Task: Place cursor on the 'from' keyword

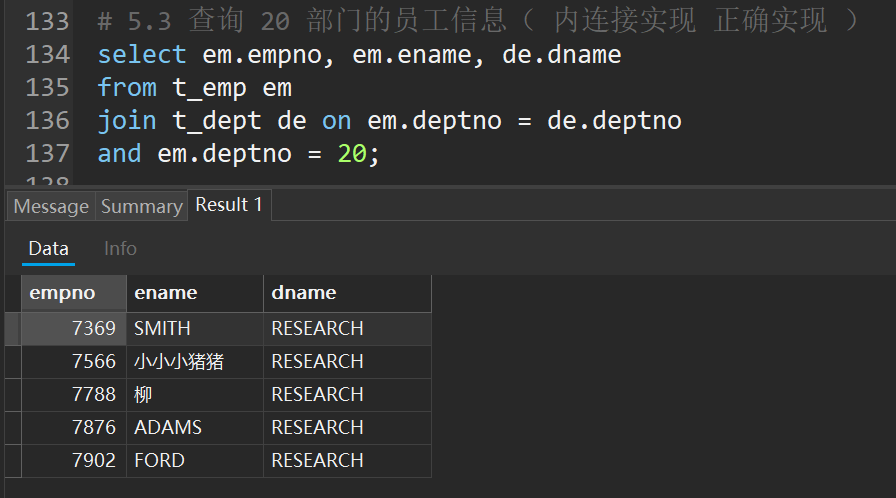Action: (127, 88)
